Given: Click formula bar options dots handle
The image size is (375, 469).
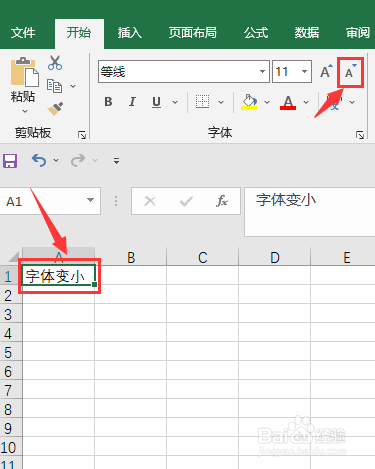Looking at the screenshot, I should click(x=116, y=201).
